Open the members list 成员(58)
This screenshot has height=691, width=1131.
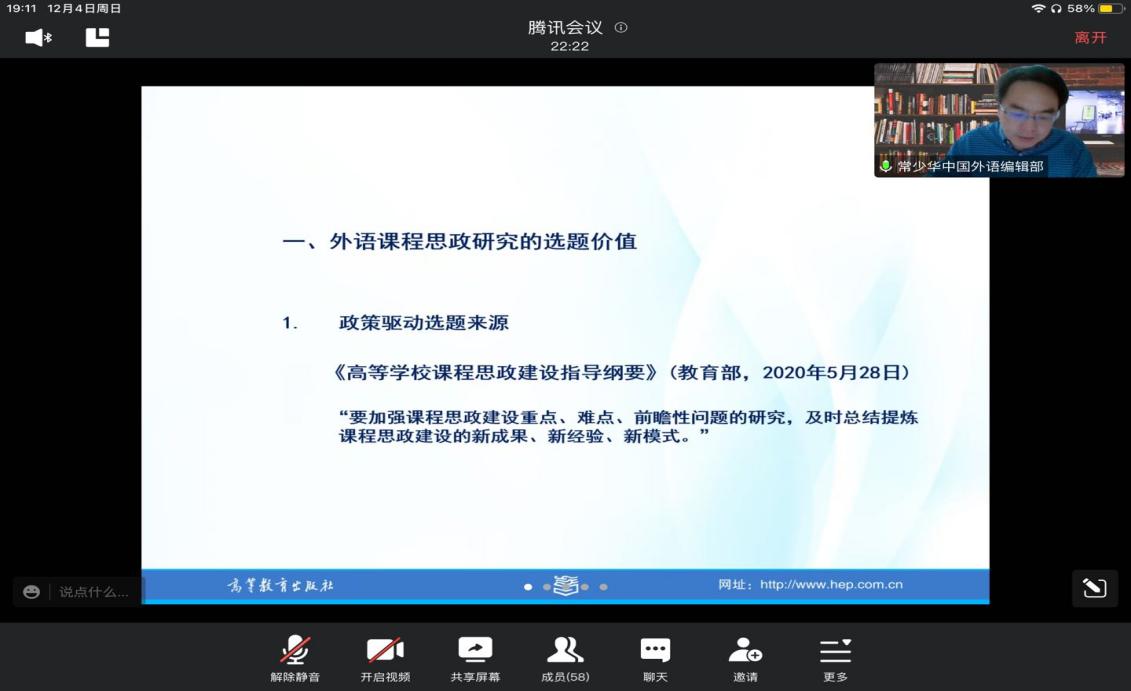(x=565, y=658)
